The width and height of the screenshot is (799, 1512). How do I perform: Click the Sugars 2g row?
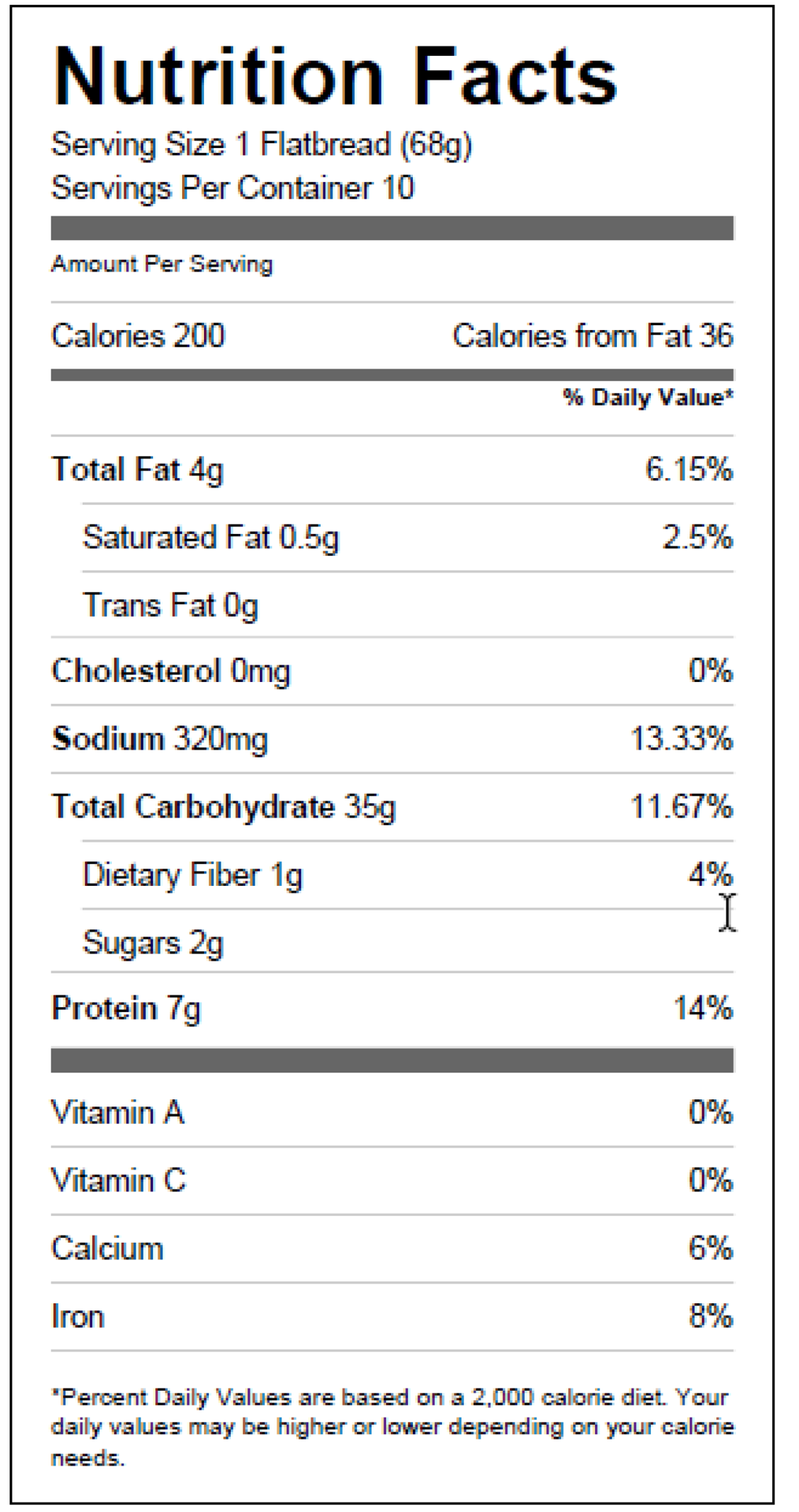coord(153,943)
